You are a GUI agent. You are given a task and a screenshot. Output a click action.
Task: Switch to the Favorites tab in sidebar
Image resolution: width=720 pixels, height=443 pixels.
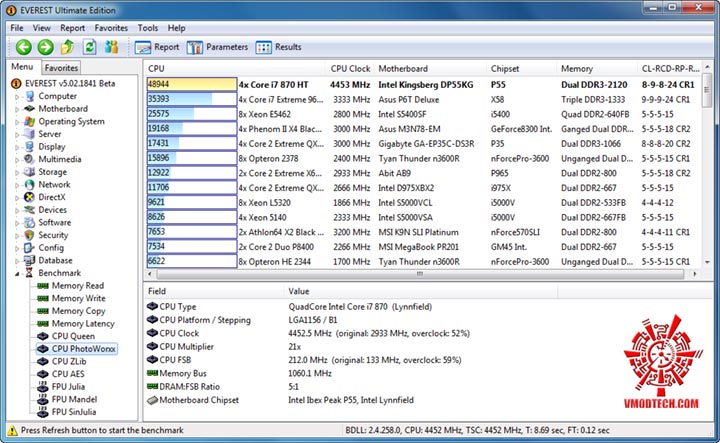tap(61, 68)
